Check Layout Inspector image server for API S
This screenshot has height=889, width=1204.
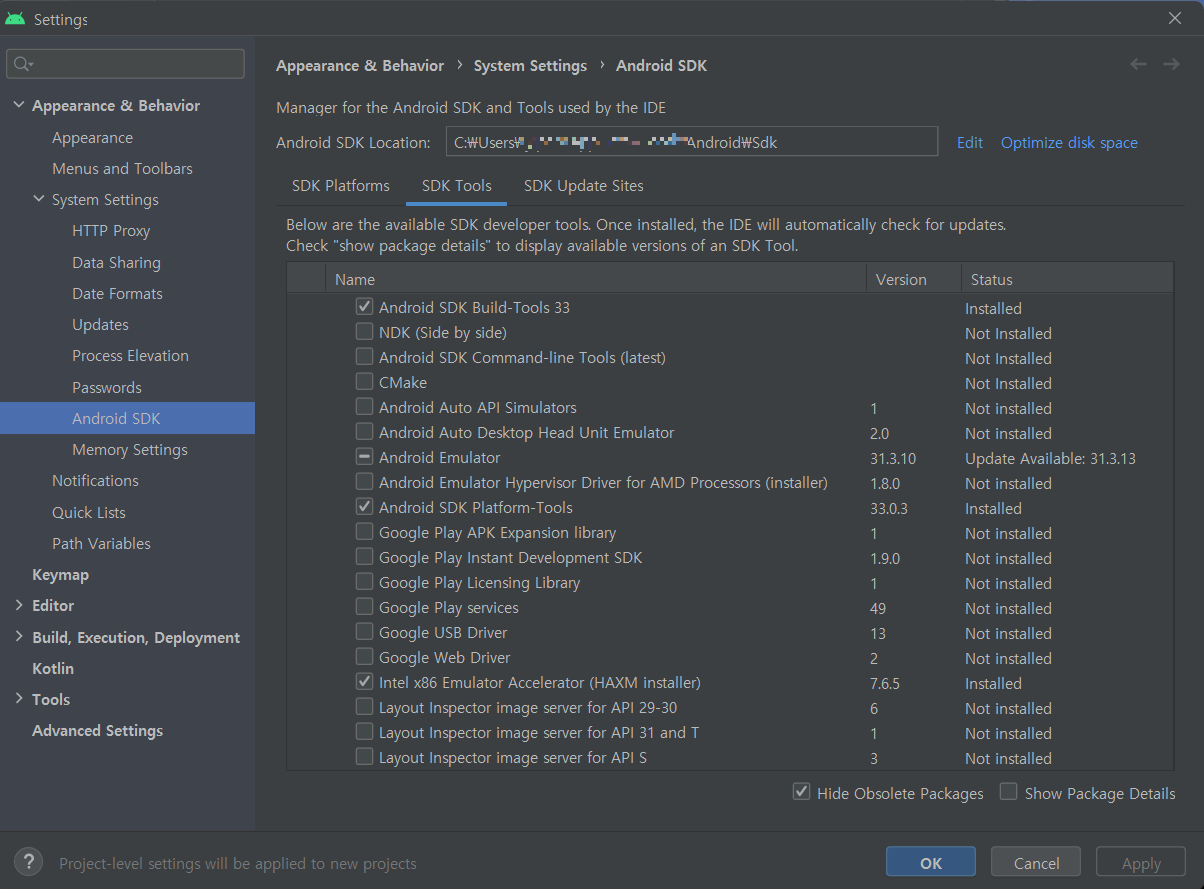[364, 757]
